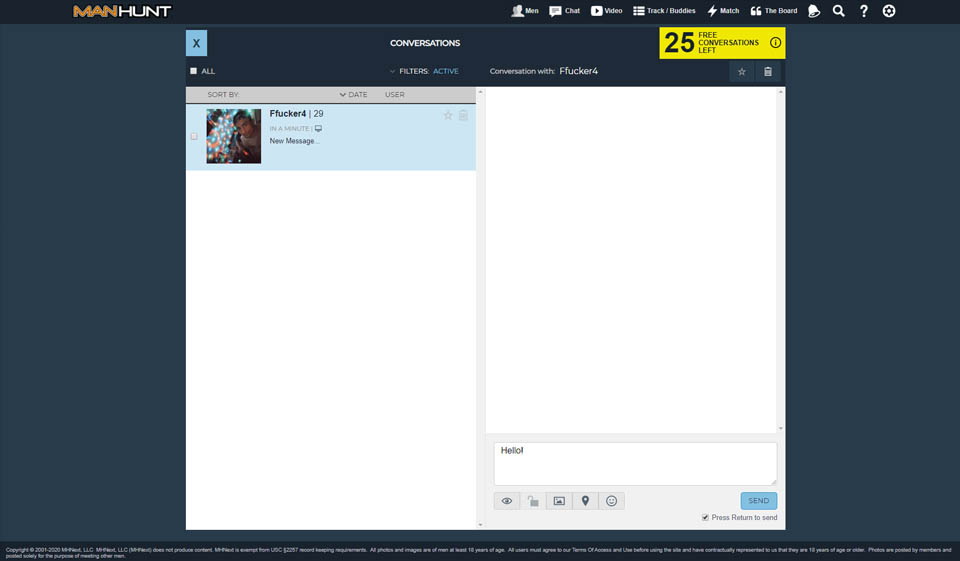Open the Men menu
The height and width of the screenshot is (561, 960).
point(525,11)
